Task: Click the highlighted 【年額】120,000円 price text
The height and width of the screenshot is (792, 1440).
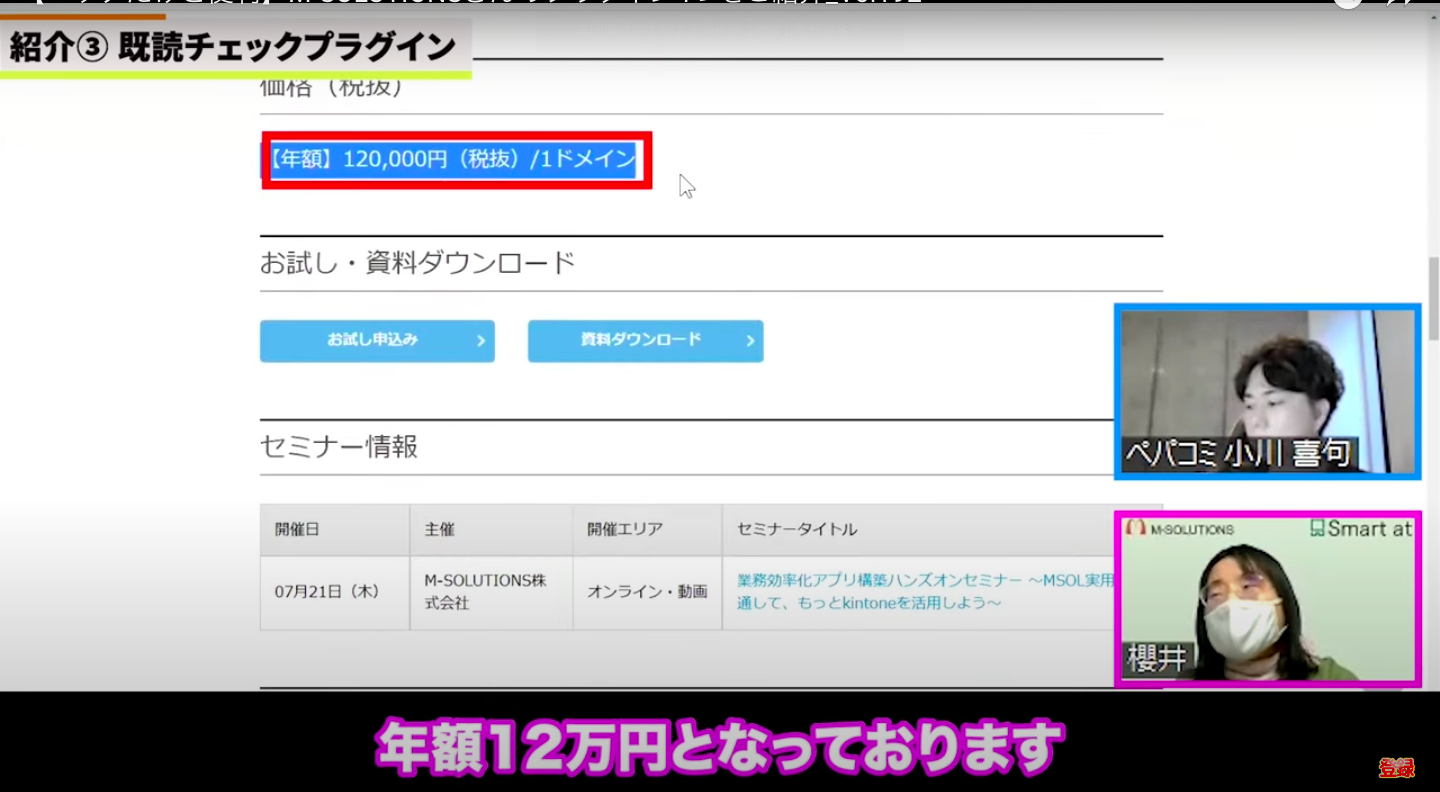Action: pos(454,159)
